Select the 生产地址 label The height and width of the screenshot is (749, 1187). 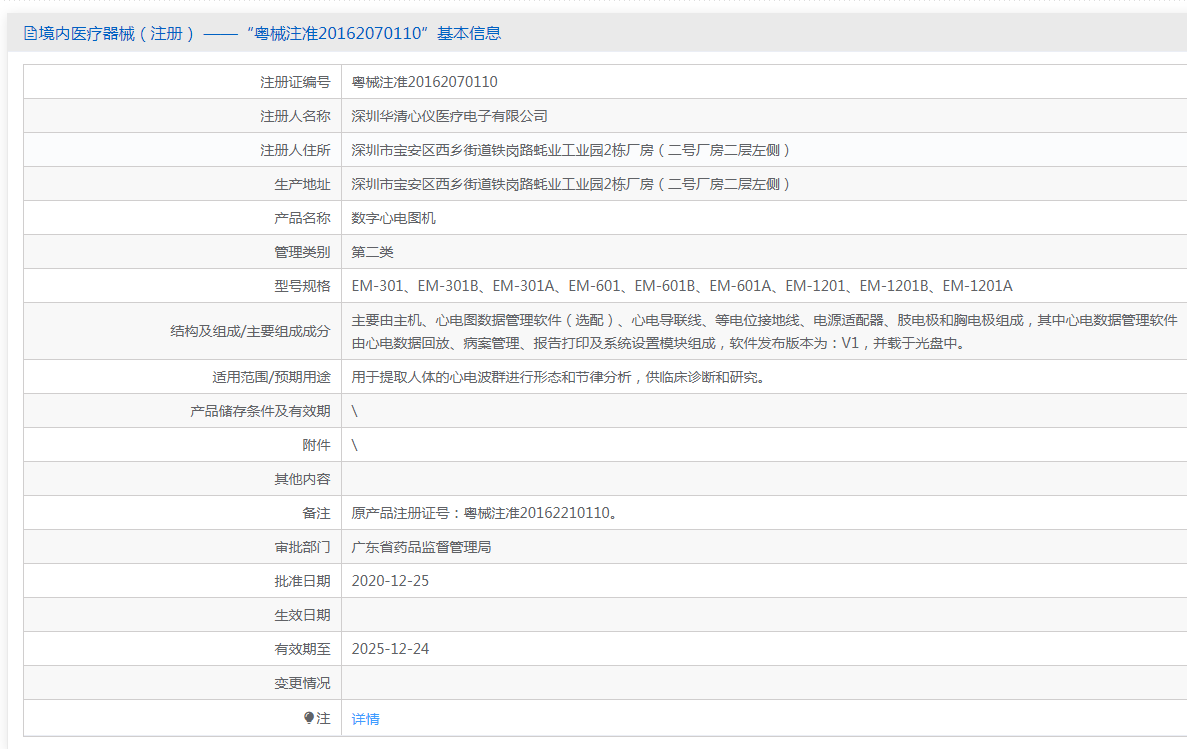[x=302, y=184]
